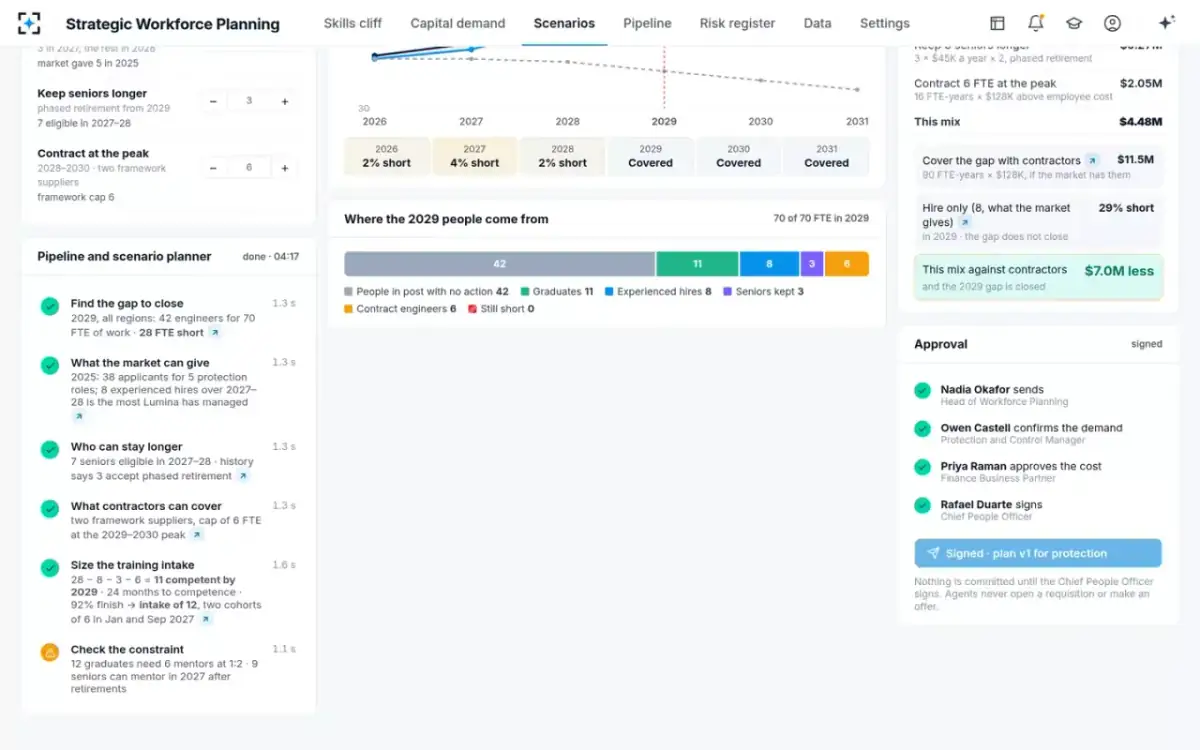Open the user account icon
Image resolution: width=1200 pixels, height=750 pixels.
tap(1112, 23)
